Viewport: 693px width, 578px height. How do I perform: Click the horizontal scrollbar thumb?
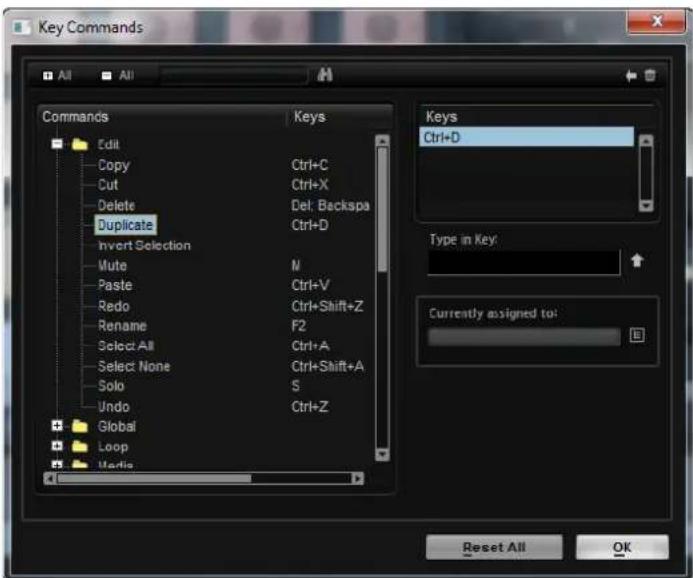pyautogui.click(x=154, y=479)
